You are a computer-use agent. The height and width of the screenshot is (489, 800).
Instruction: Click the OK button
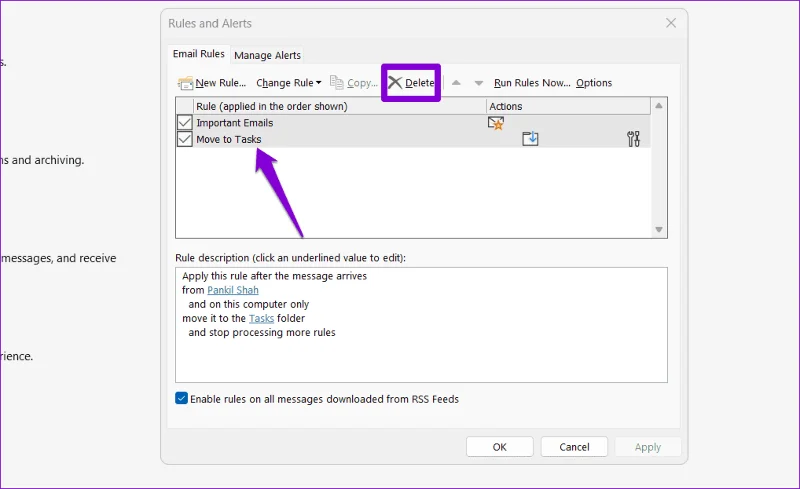point(499,447)
